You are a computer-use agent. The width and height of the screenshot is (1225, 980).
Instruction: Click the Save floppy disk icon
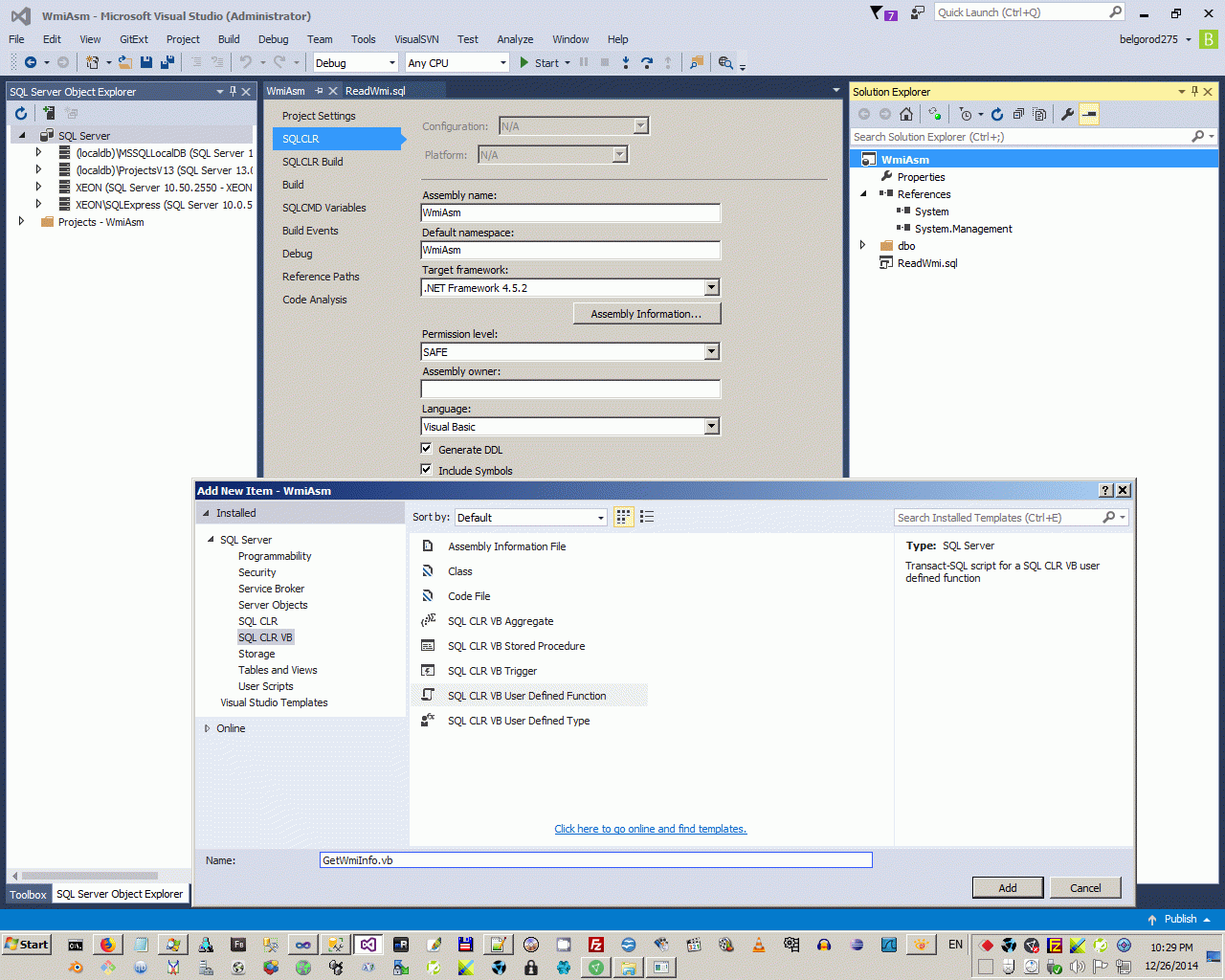pos(146,62)
